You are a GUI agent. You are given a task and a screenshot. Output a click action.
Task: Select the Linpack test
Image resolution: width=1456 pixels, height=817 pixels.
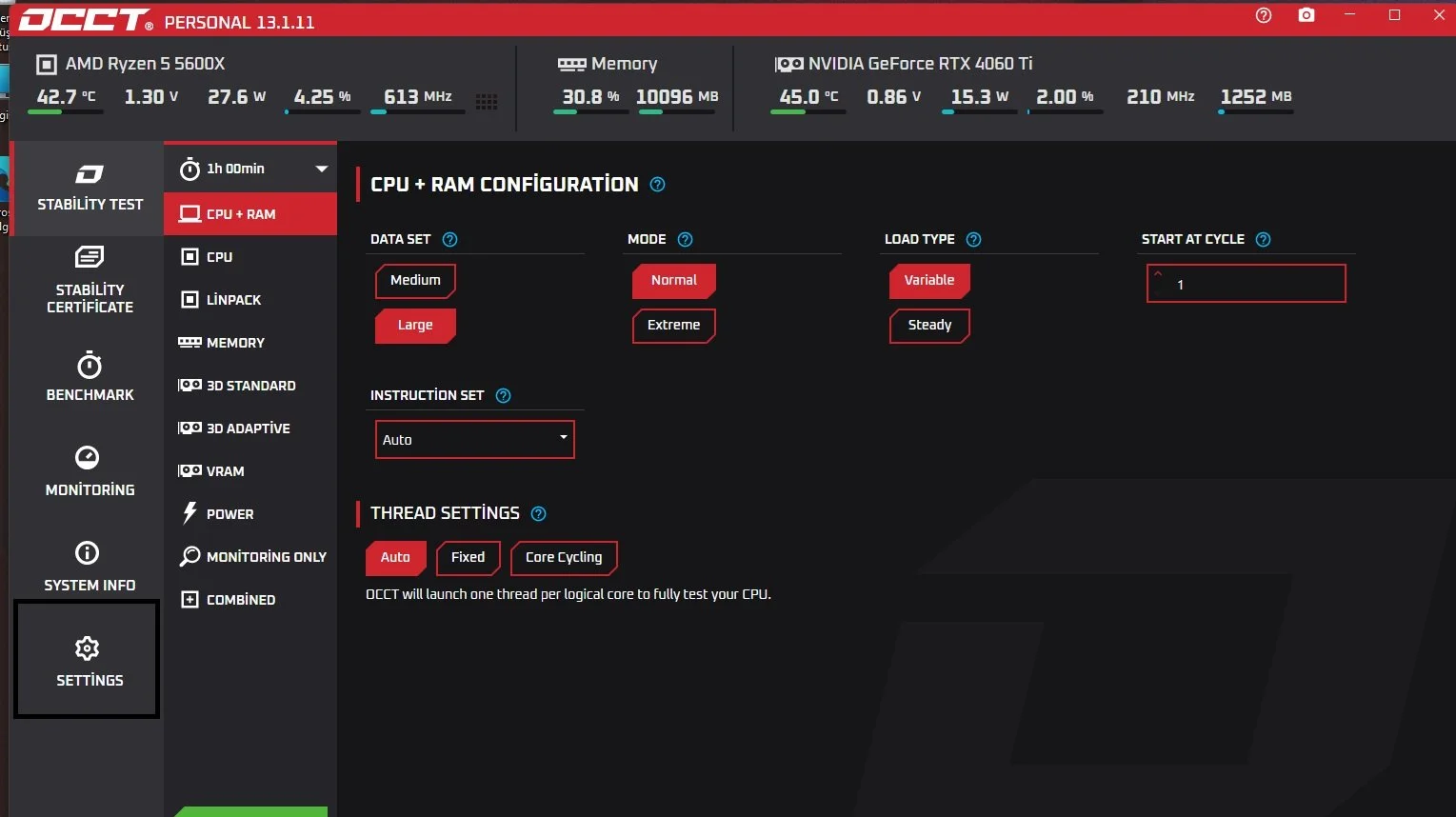[x=250, y=300]
